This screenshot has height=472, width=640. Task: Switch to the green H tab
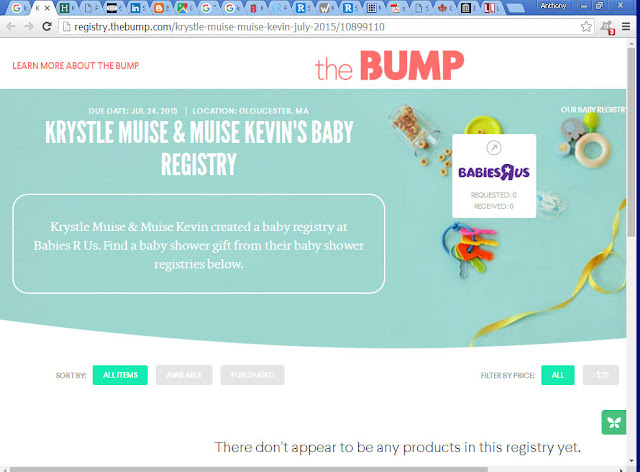coord(68,7)
